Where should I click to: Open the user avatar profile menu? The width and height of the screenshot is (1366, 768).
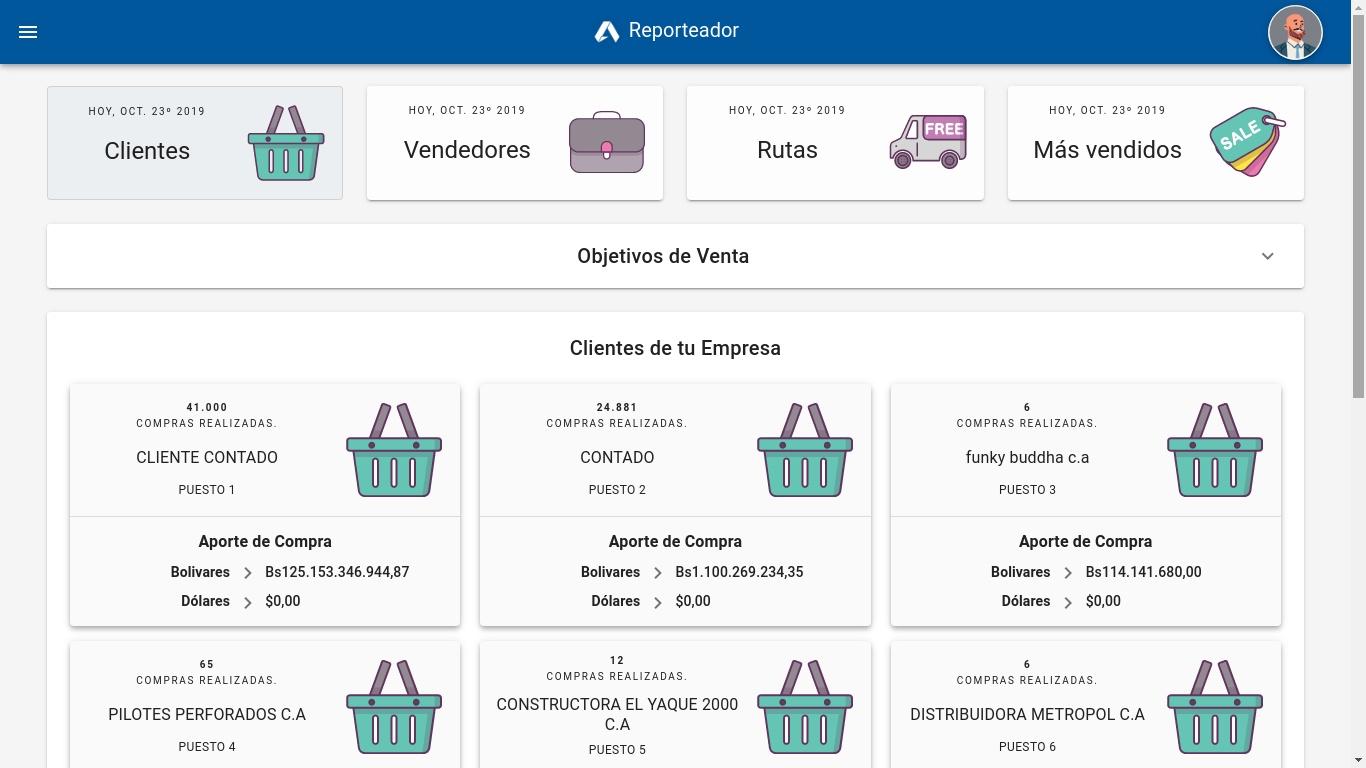pos(1295,33)
